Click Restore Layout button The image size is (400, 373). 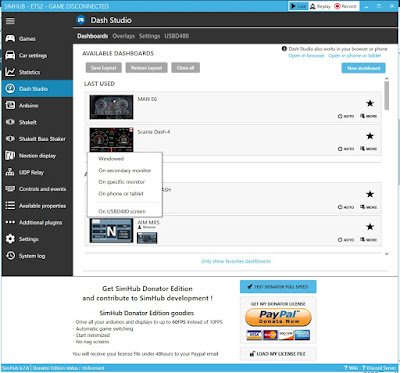click(146, 68)
